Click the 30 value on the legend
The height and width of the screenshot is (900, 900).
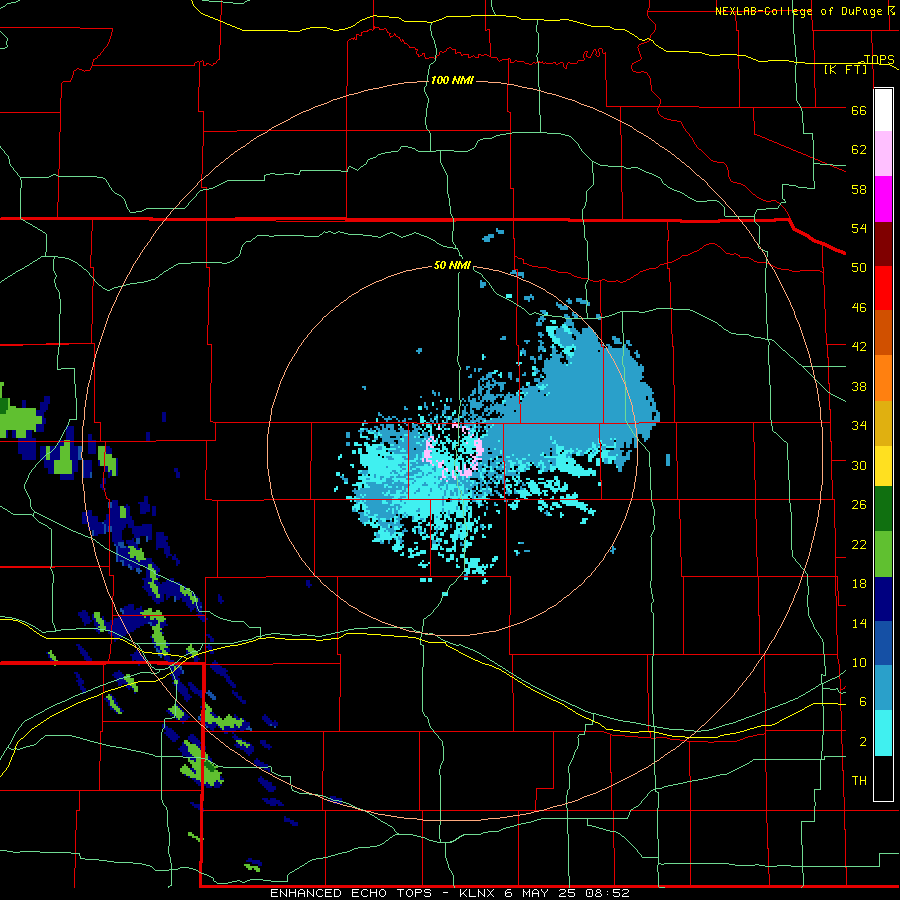[859, 465]
